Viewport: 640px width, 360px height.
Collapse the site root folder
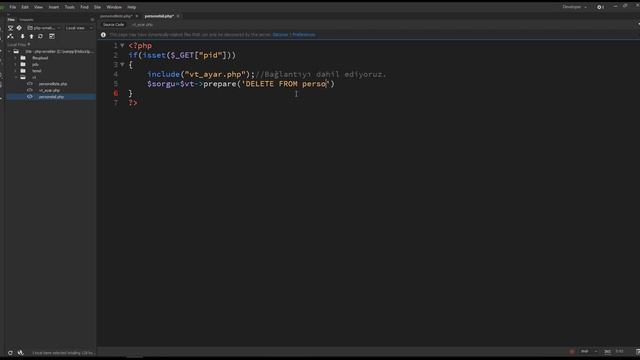pos(9,51)
